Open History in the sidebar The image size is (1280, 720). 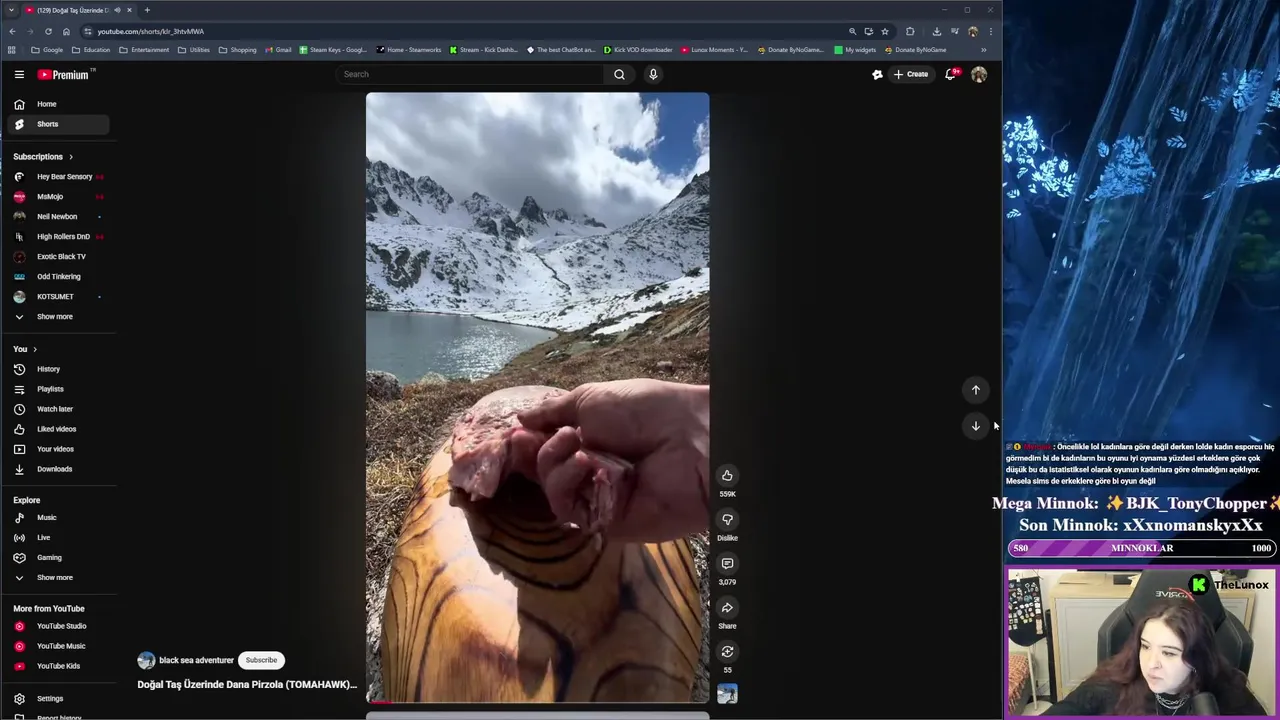[56, 369]
